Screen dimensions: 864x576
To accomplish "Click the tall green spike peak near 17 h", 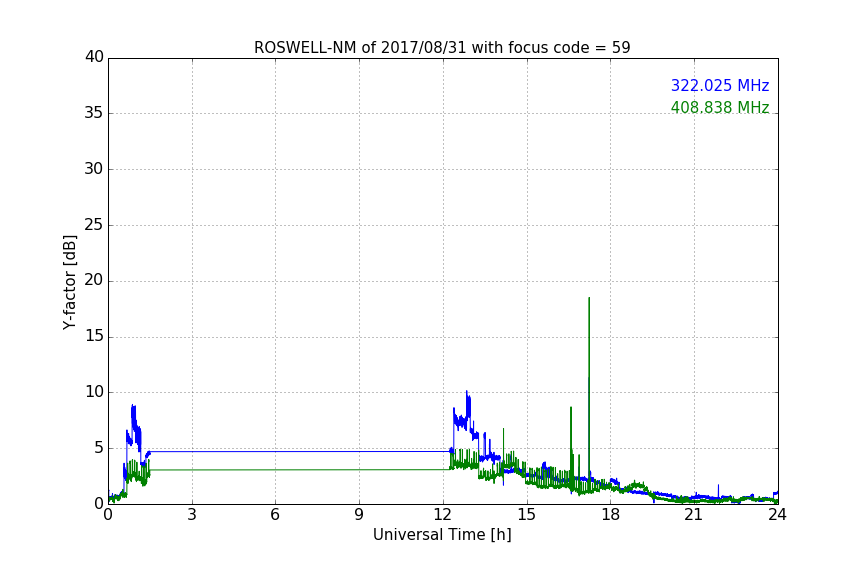I will pos(589,299).
